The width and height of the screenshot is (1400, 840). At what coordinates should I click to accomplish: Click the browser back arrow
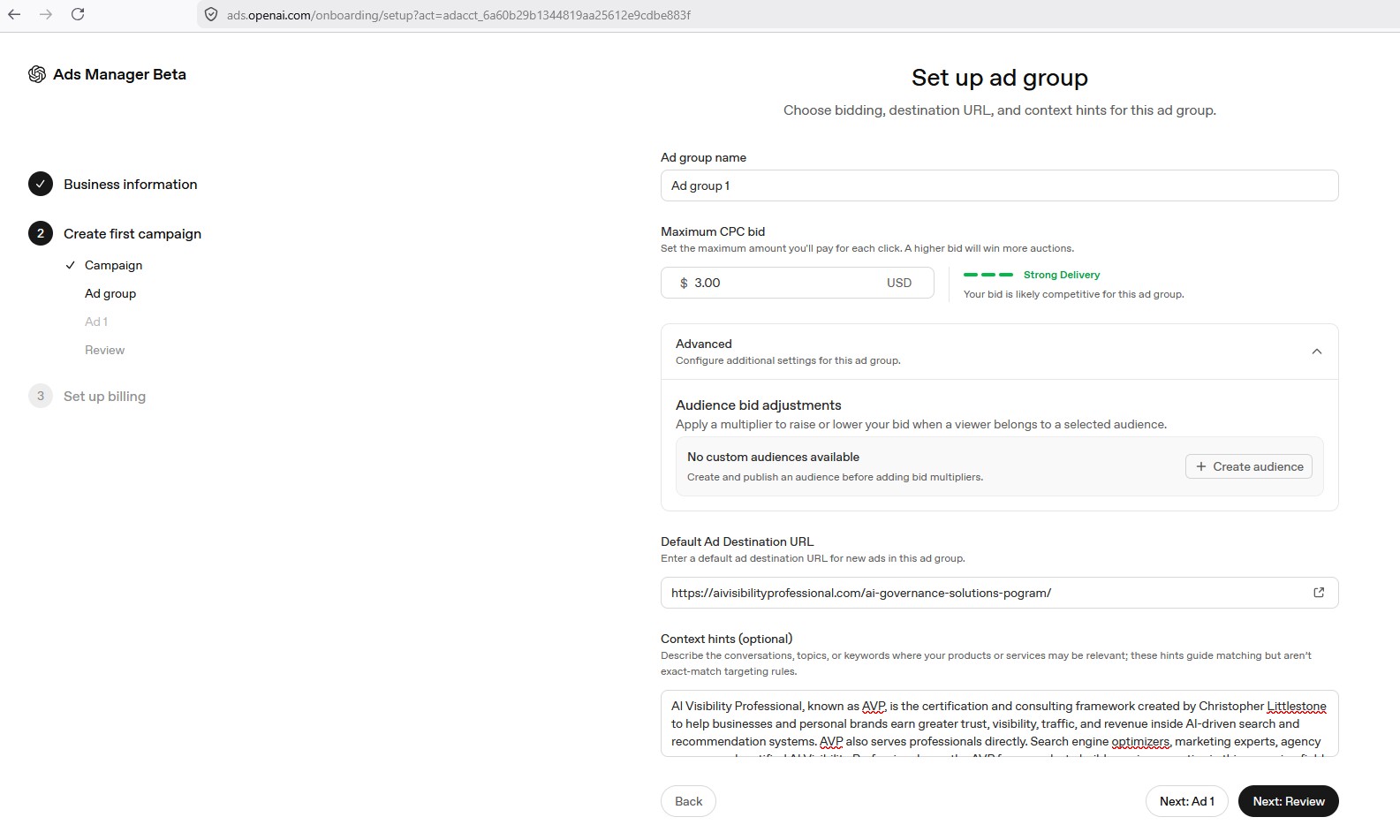[14, 14]
